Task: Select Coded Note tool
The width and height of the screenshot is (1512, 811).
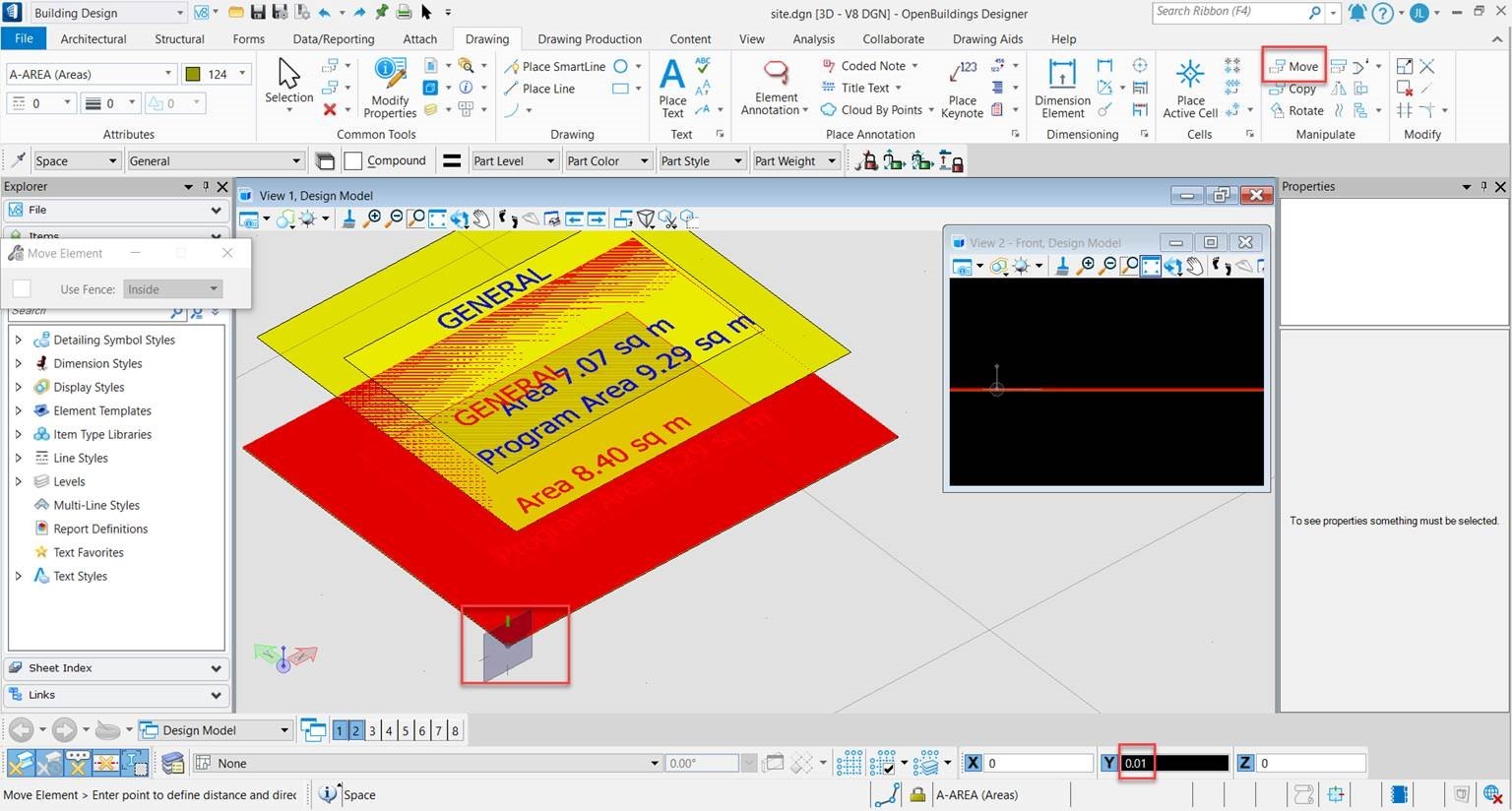Action: pyautogui.click(x=870, y=66)
